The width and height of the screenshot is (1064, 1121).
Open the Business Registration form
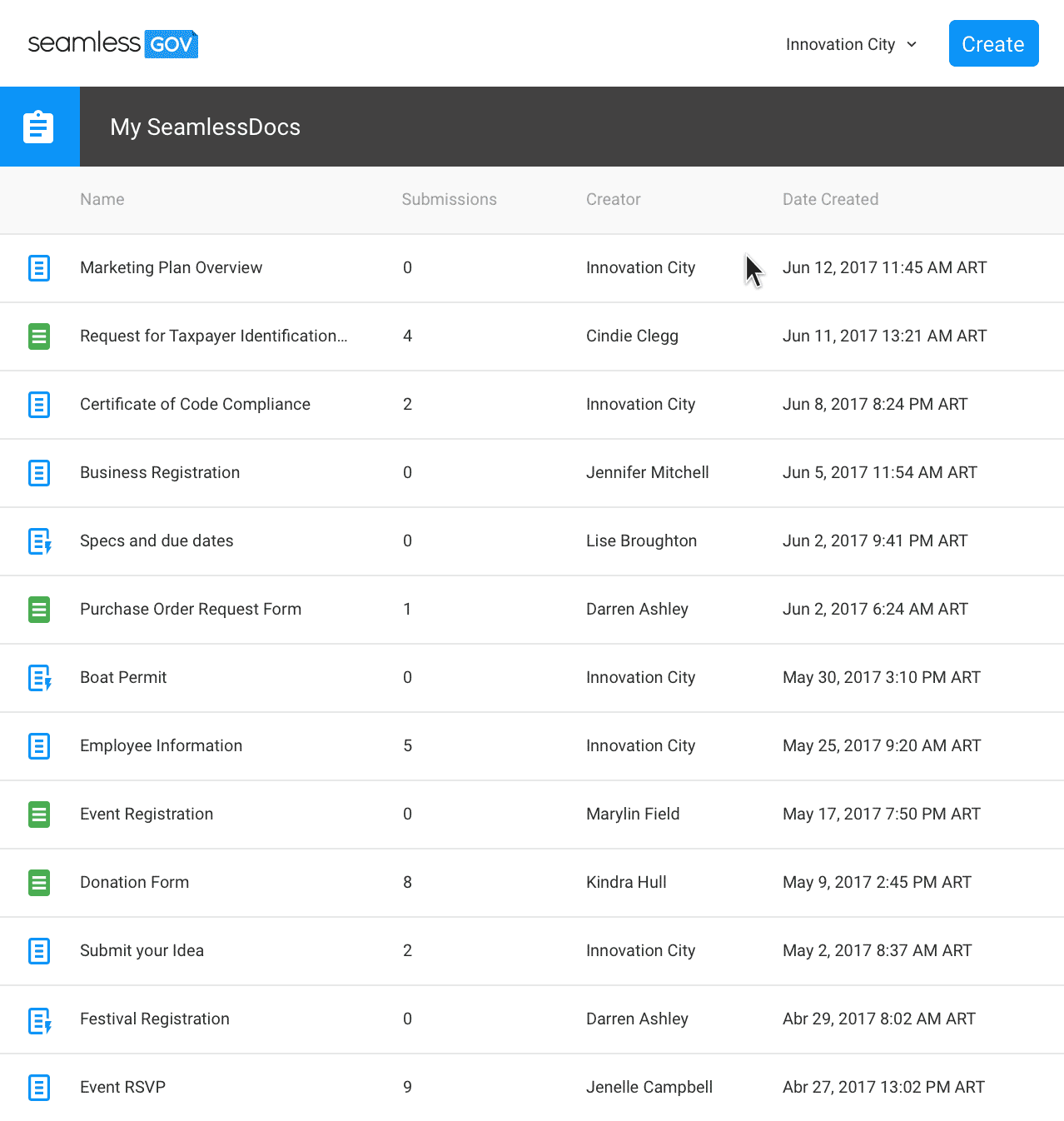click(160, 472)
